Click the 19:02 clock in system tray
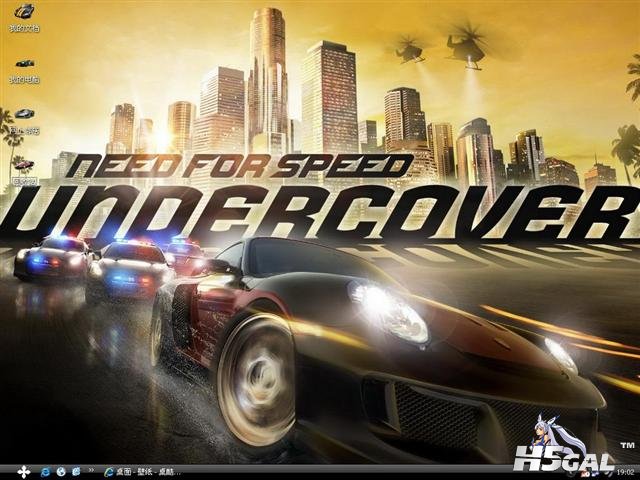This screenshot has height=480, width=640. [625, 471]
